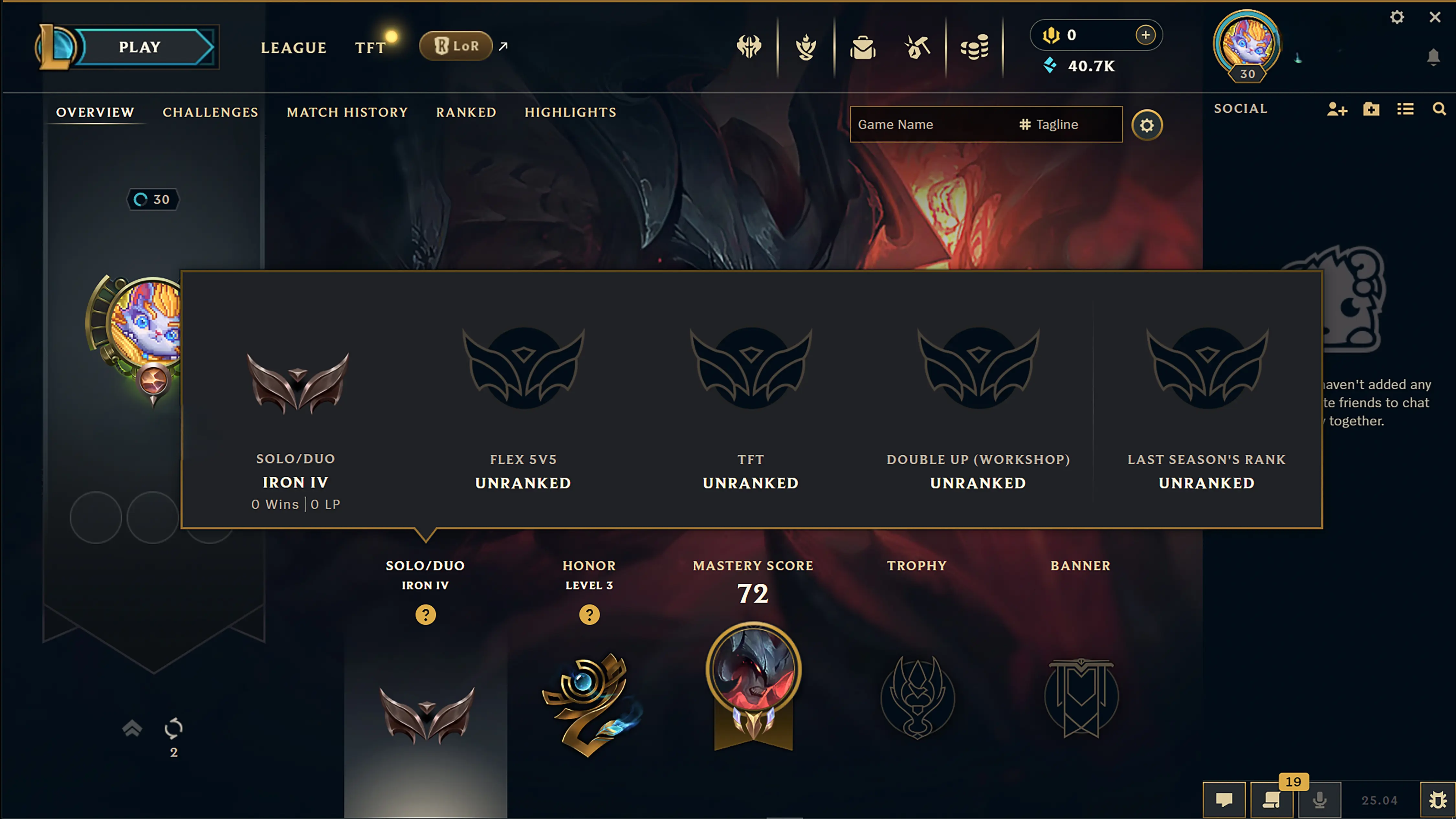Open the notifications bell

pyautogui.click(x=1433, y=57)
